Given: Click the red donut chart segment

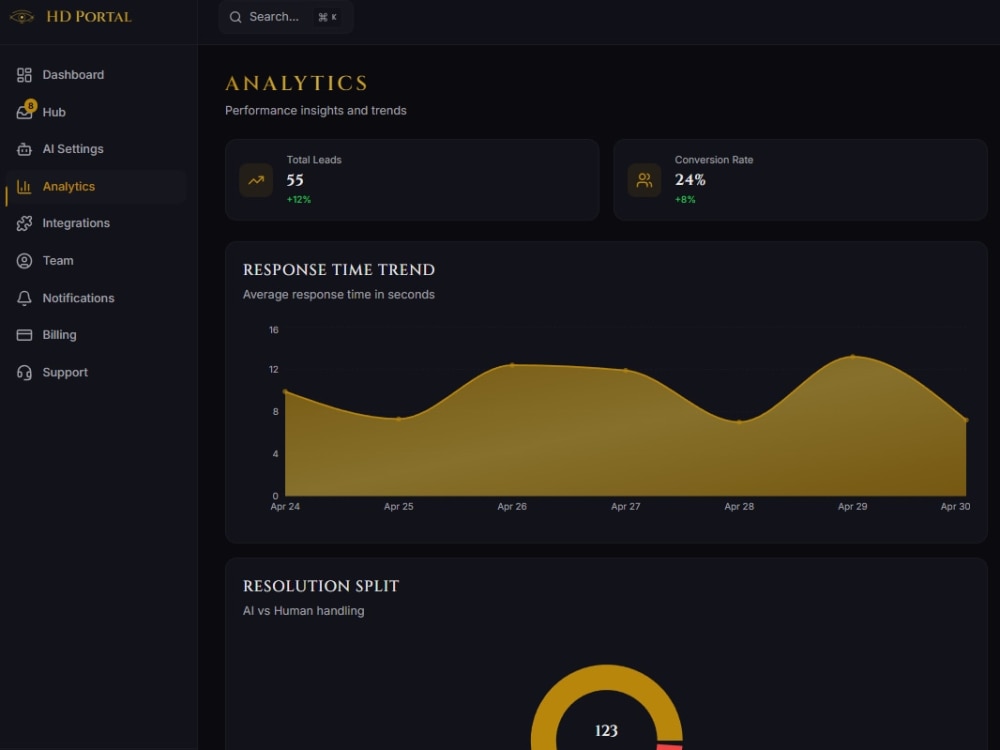Looking at the screenshot, I should [x=670, y=747].
